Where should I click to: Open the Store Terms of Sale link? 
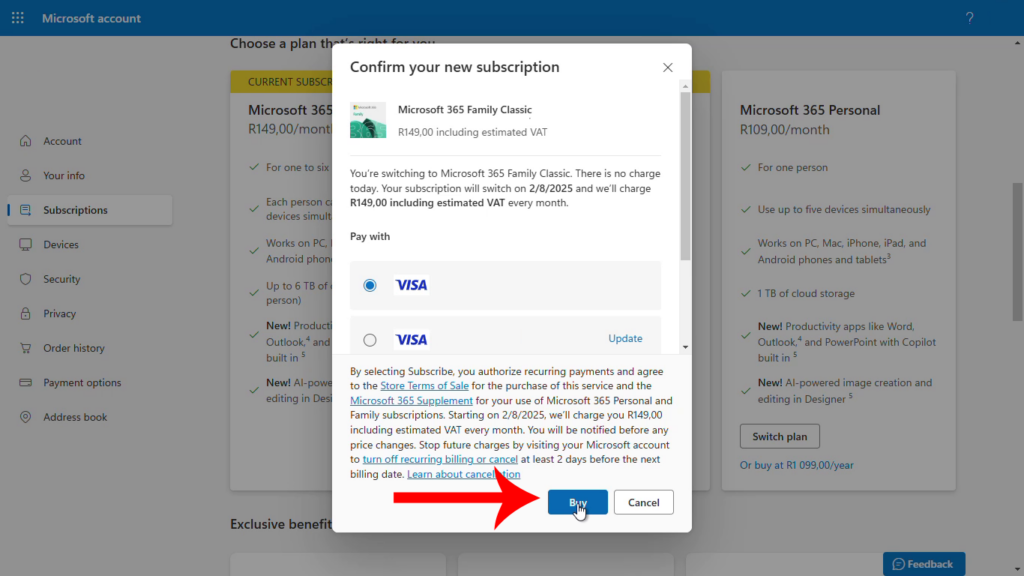(x=424, y=384)
